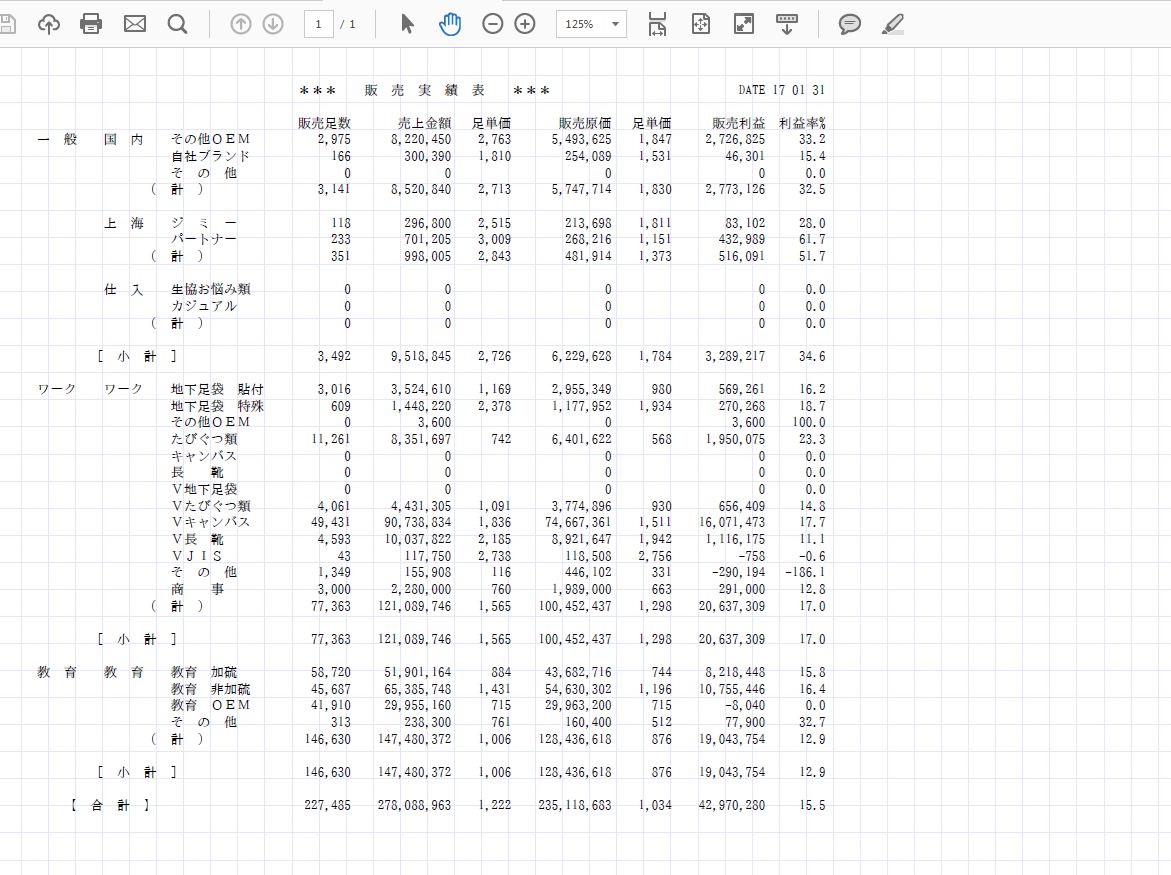
Task: Click the fit full page icon
Action: (x=701, y=24)
